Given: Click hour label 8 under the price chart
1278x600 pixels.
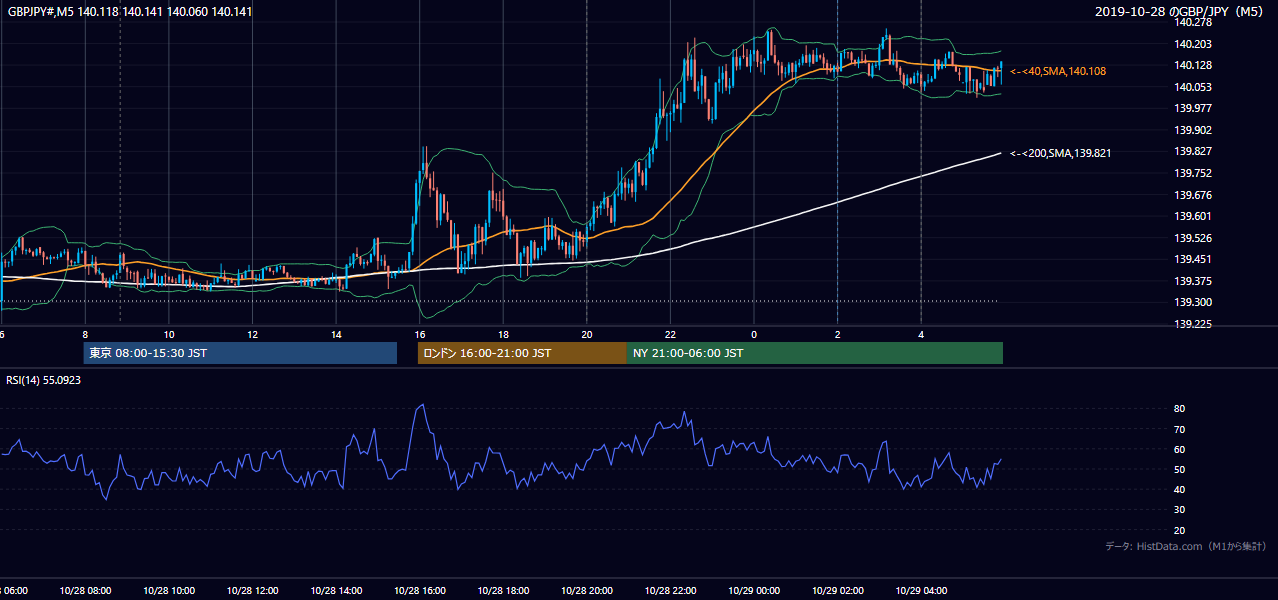Looking at the screenshot, I should [85, 334].
